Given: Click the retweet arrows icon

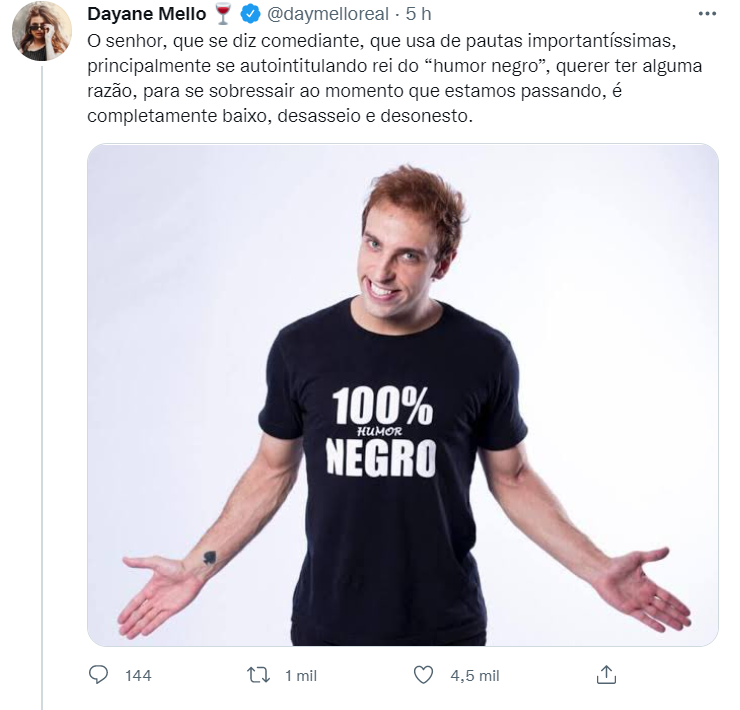Looking at the screenshot, I should coord(259,675).
